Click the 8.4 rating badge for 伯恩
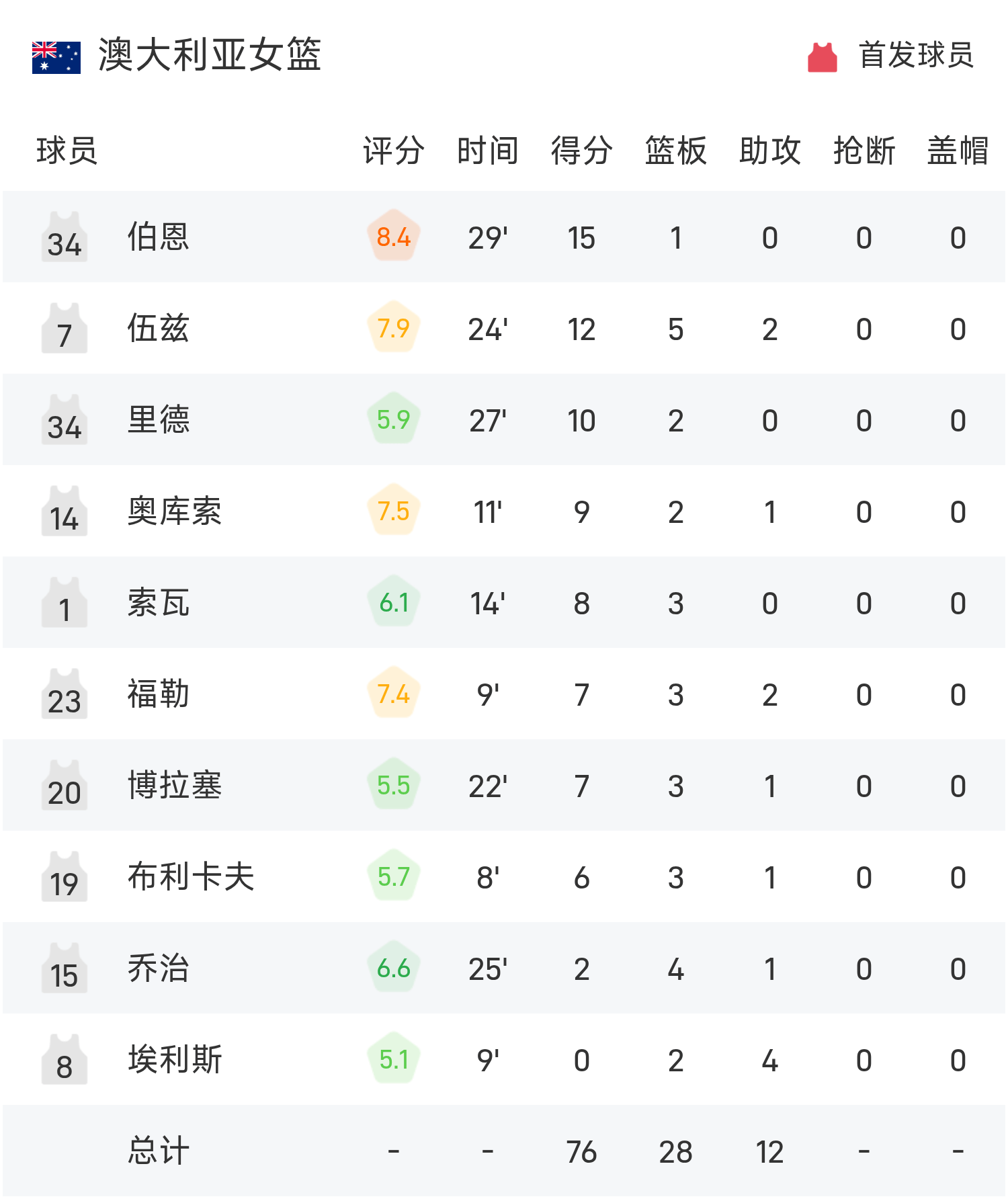This screenshot has width=1008, height=1199. click(x=394, y=237)
